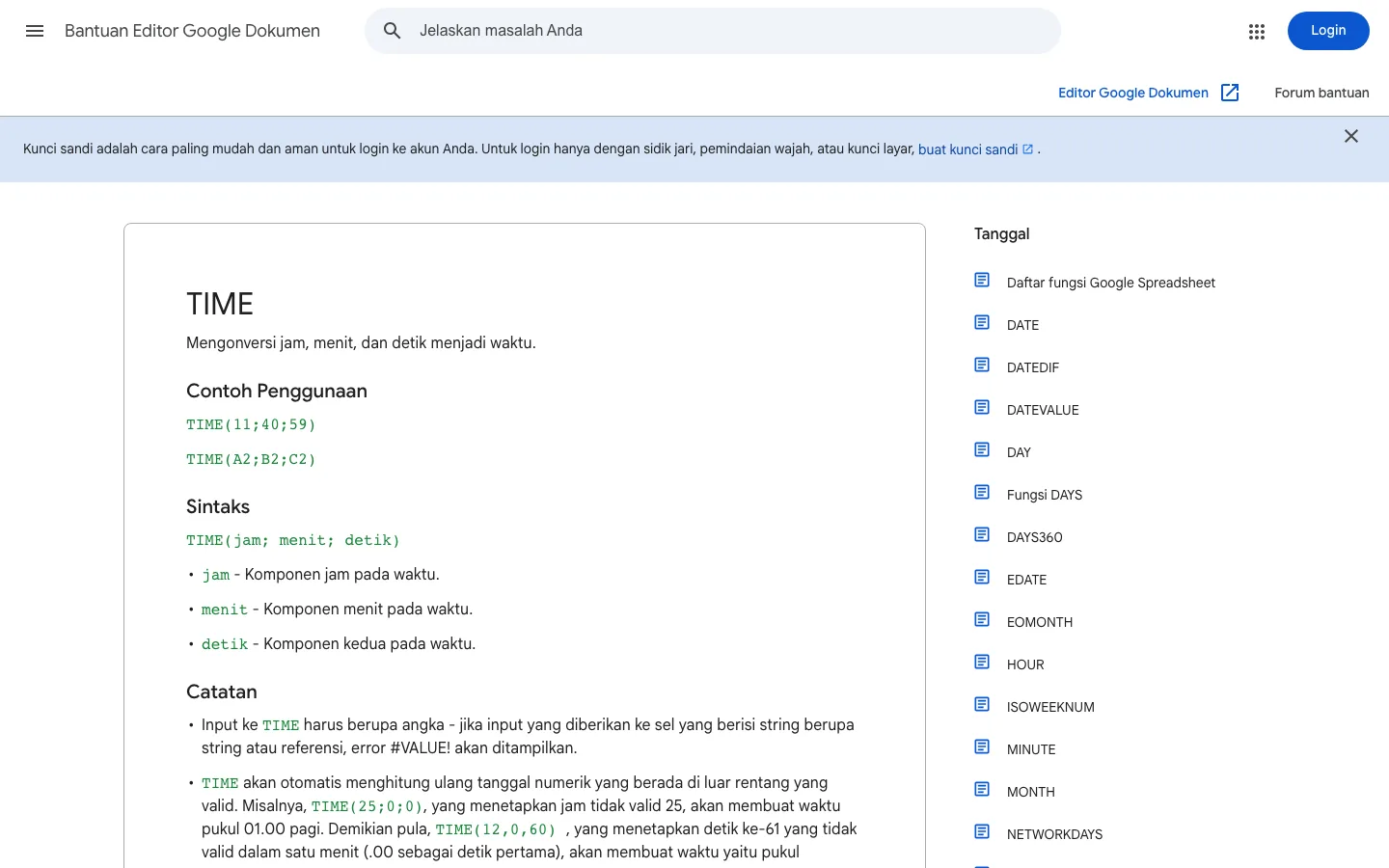Open the DATEDIF function article

[1033, 367]
